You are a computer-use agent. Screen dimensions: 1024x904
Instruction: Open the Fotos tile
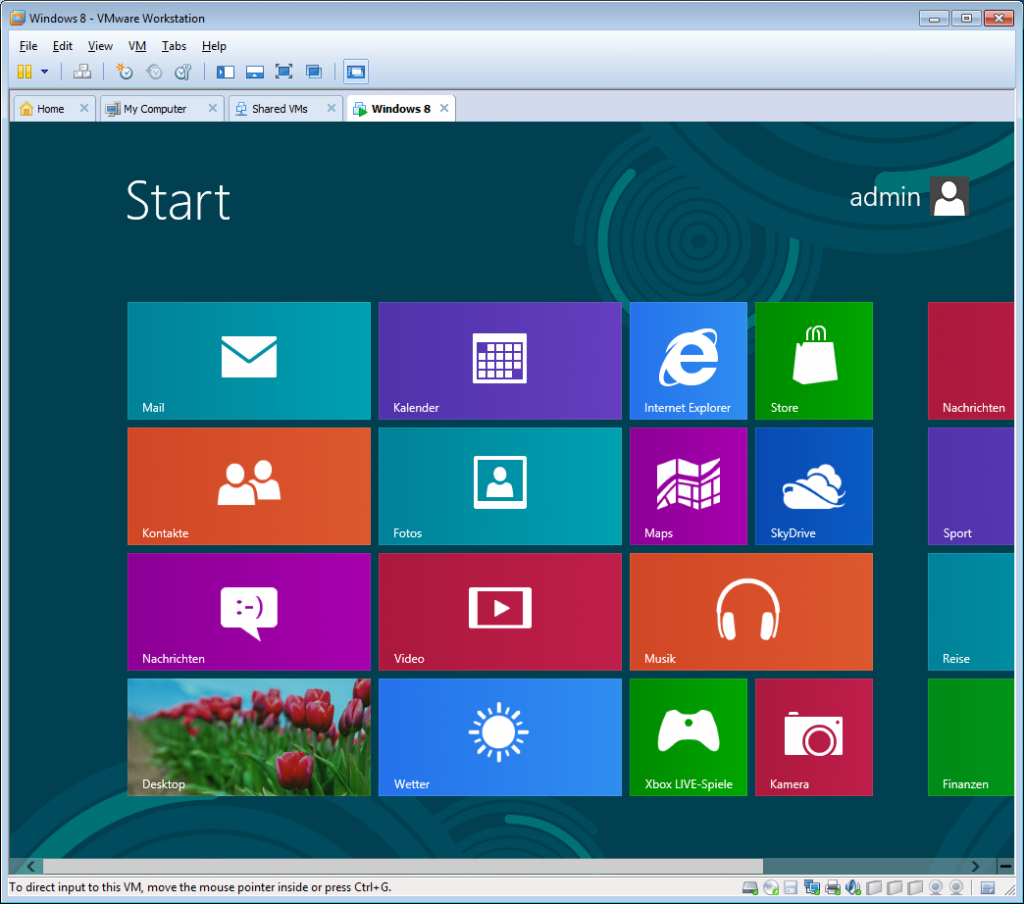pyautogui.click(x=500, y=486)
